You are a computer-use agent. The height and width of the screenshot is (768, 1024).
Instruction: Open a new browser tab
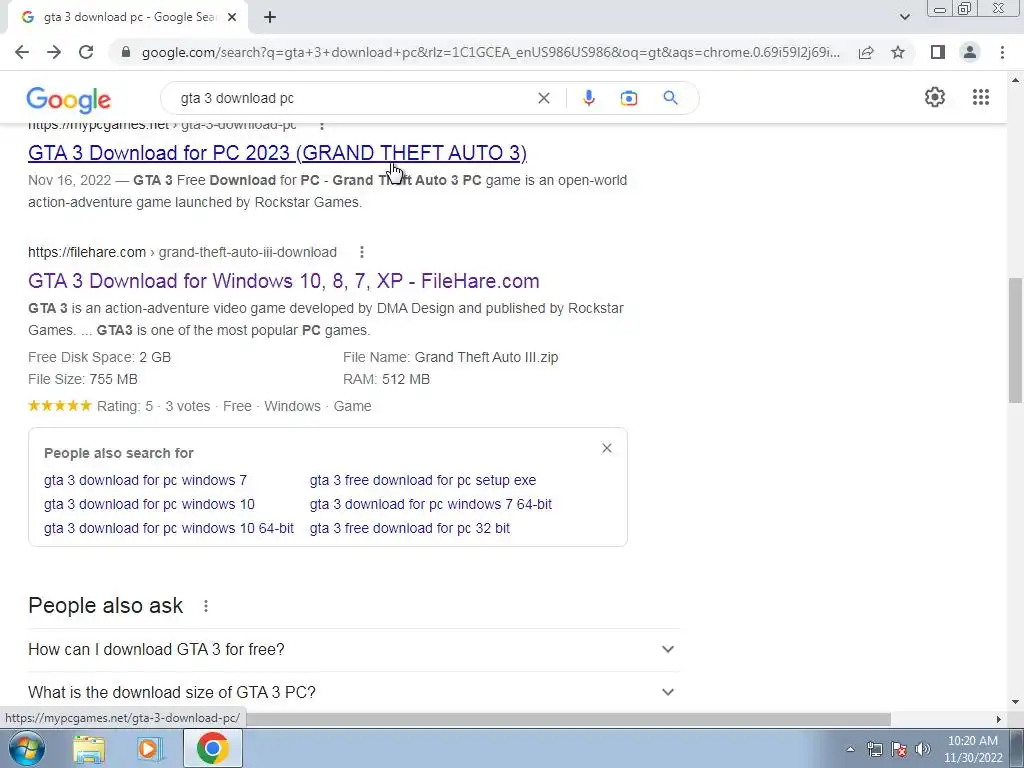[270, 17]
